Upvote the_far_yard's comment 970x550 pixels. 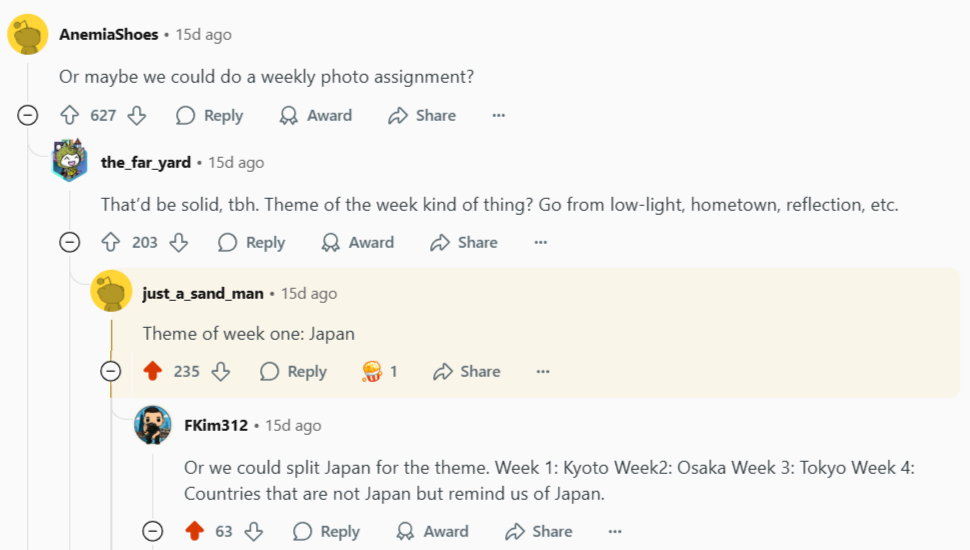tap(111, 242)
